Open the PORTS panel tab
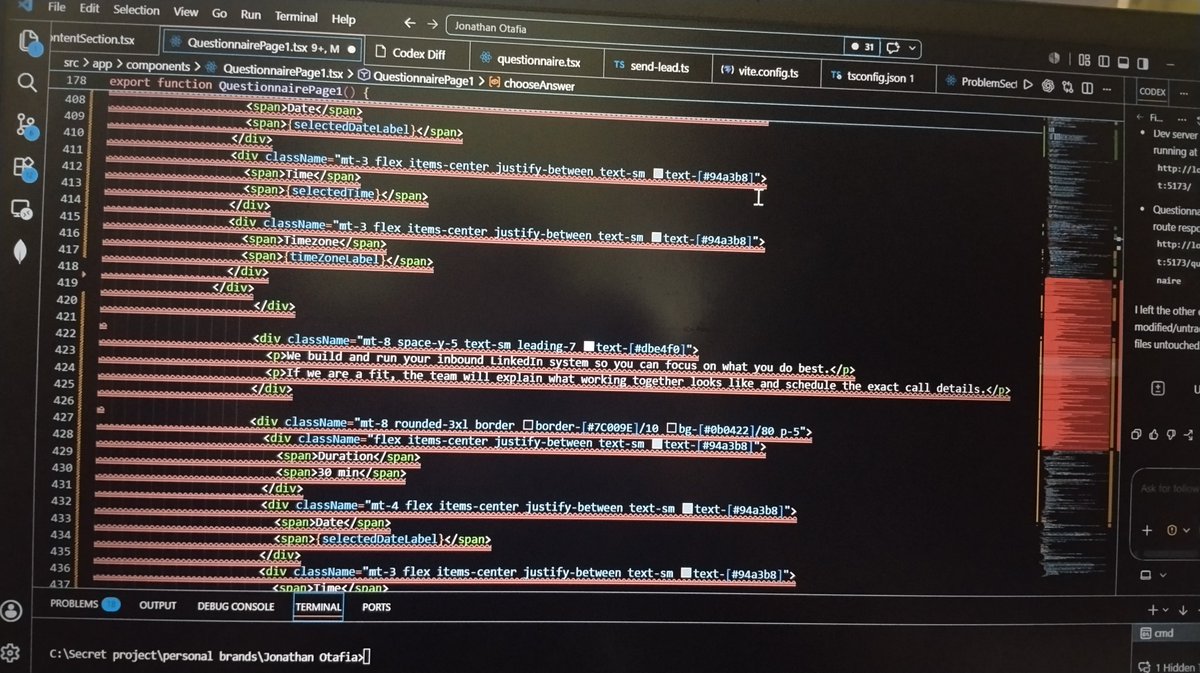 [376, 607]
